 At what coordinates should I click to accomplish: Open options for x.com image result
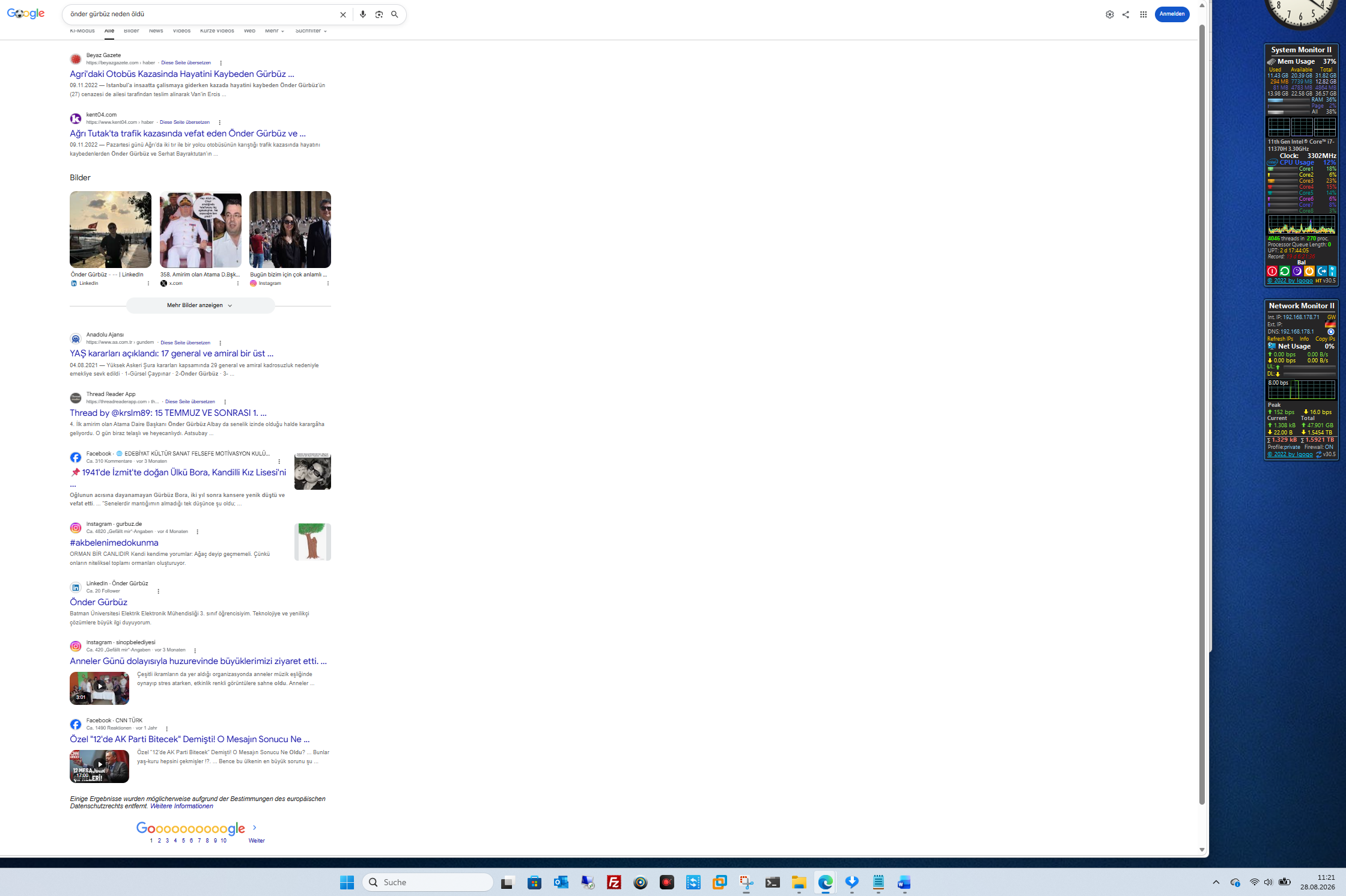pos(238,284)
